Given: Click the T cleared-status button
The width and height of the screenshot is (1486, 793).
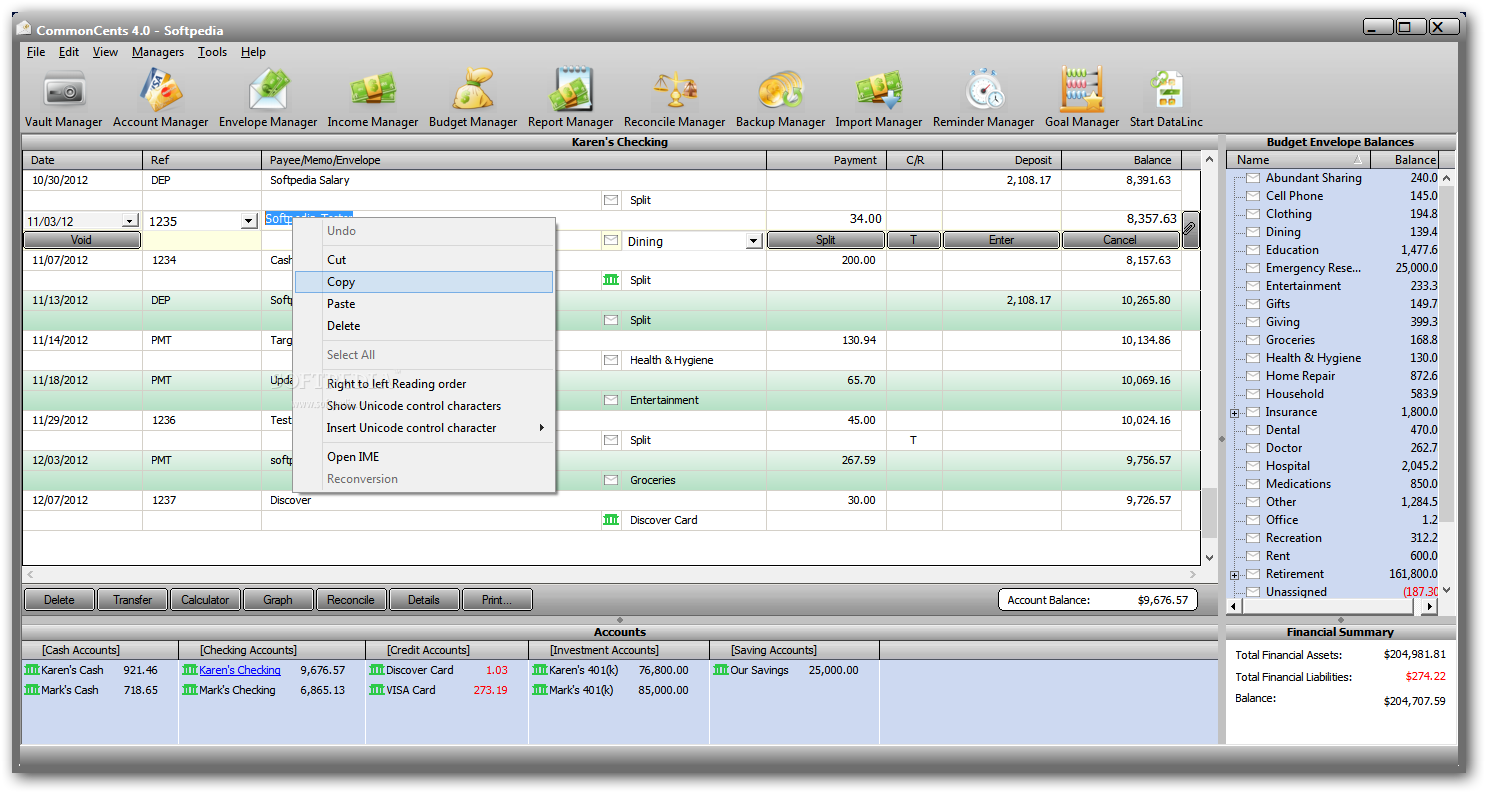Looking at the screenshot, I should point(914,240).
